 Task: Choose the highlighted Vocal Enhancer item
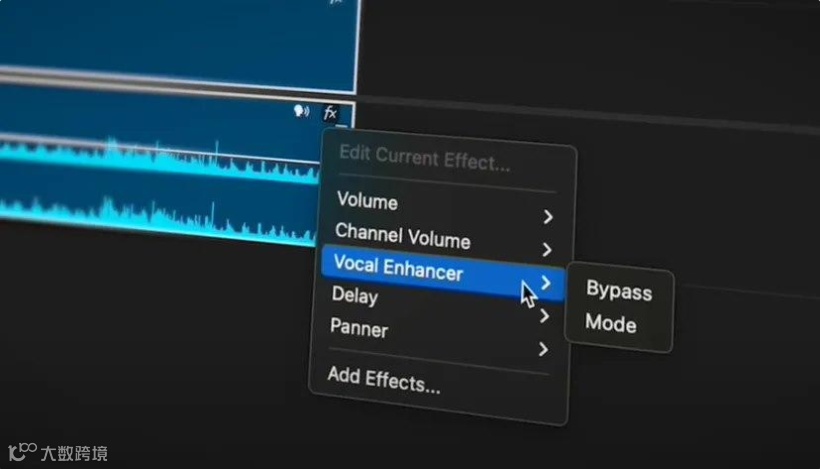click(442, 273)
